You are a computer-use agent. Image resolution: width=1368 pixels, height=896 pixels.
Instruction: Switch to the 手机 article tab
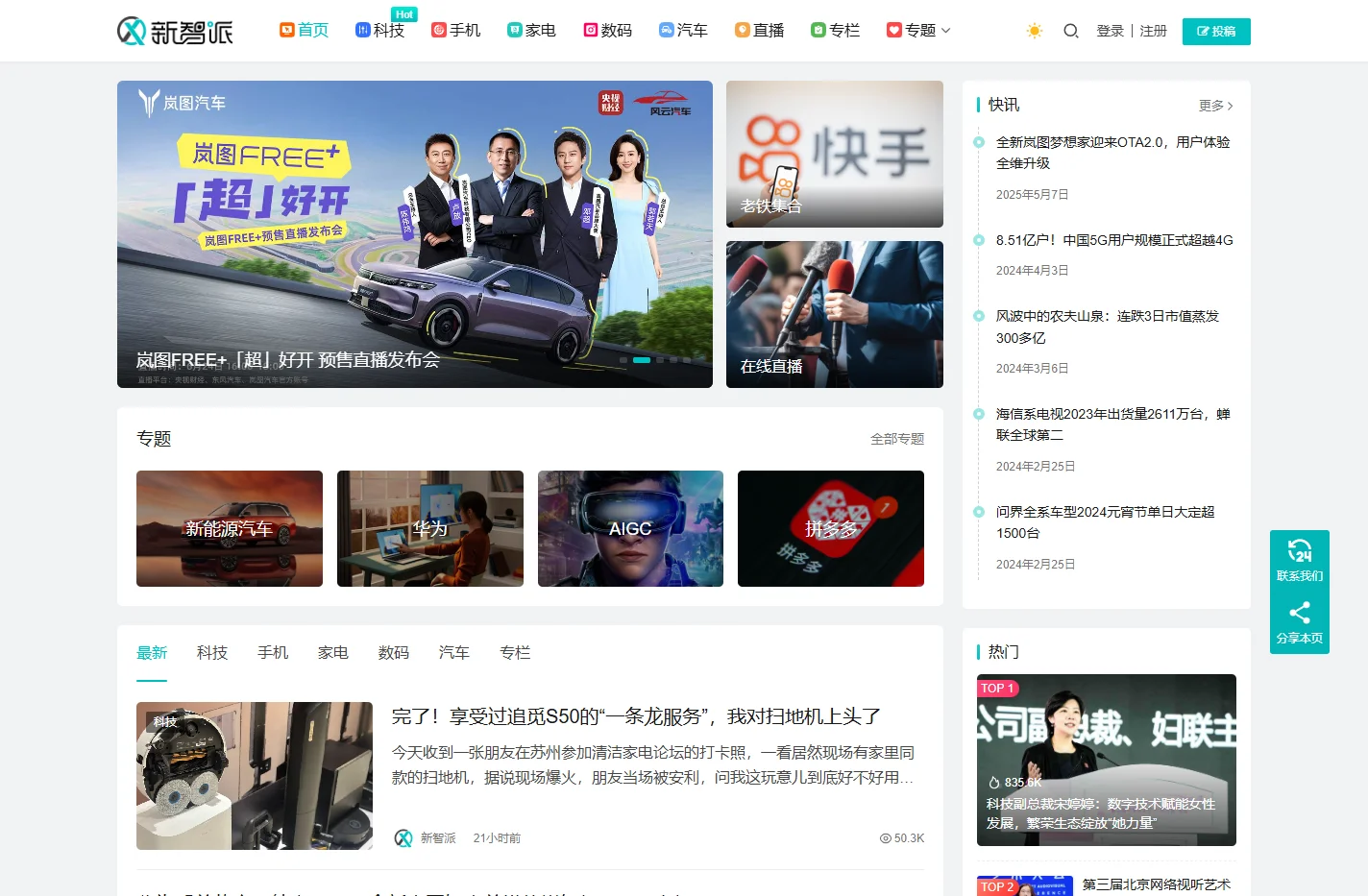(273, 653)
